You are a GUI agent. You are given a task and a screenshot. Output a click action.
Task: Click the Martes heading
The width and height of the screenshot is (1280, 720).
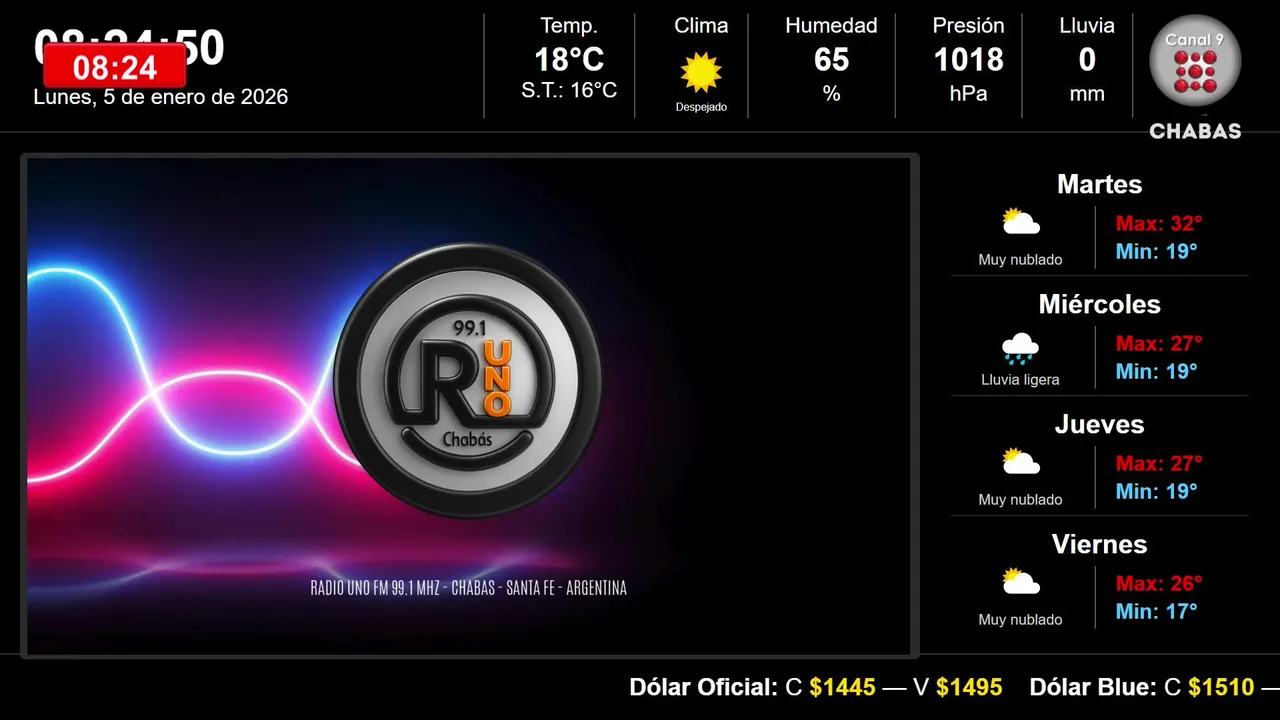(x=1099, y=184)
